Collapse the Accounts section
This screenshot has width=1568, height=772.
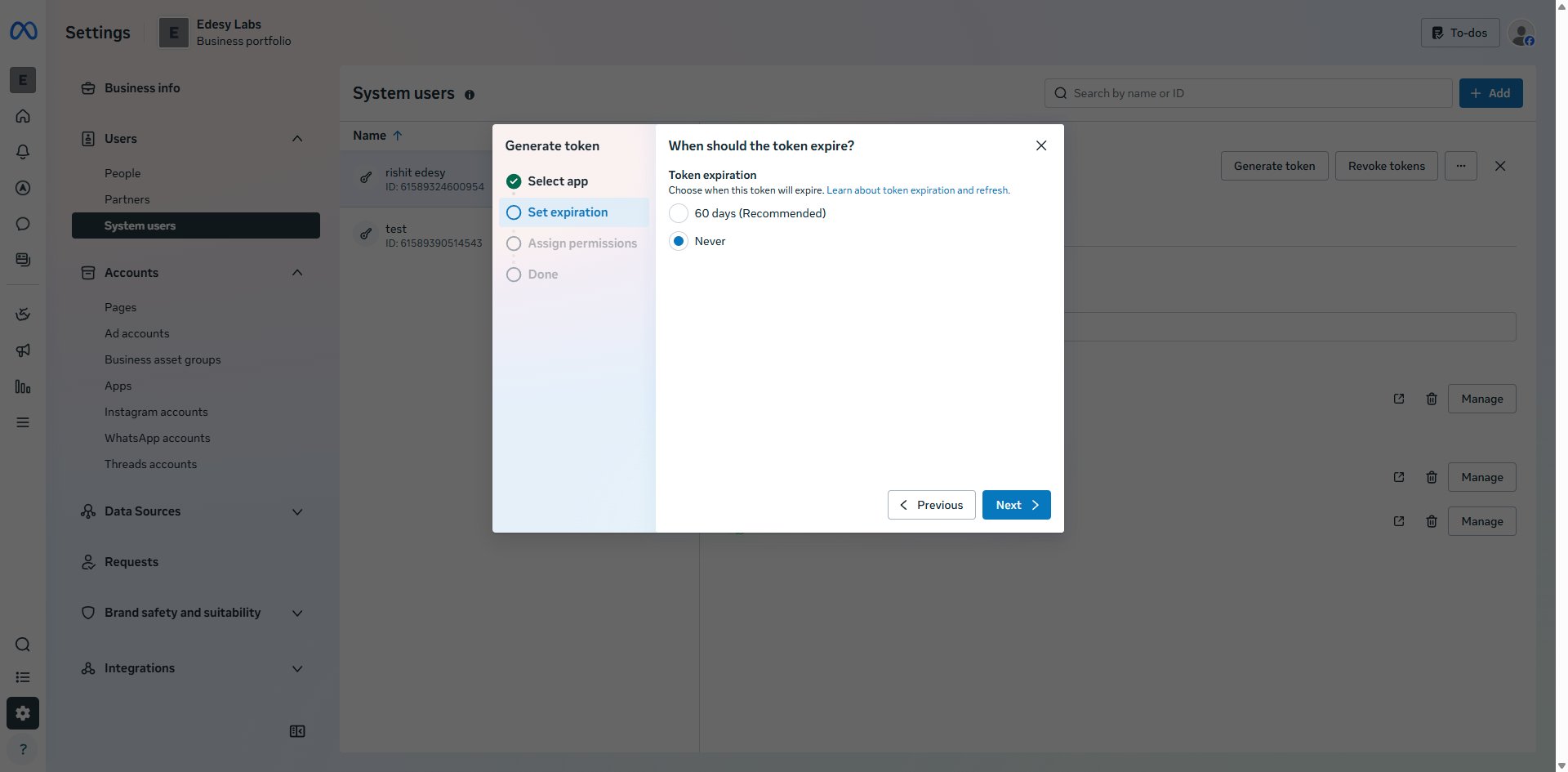(x=297, y=273)
